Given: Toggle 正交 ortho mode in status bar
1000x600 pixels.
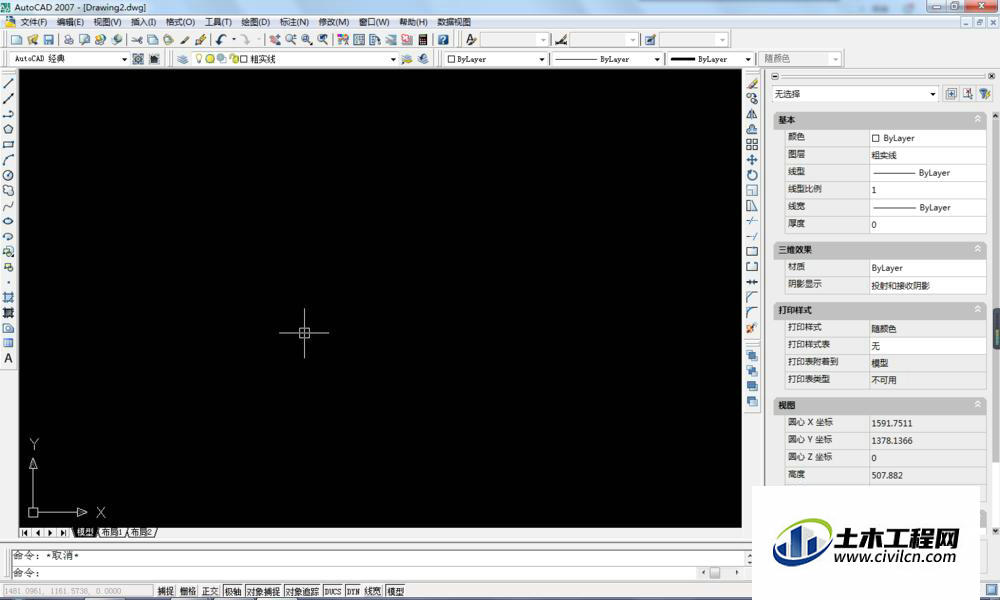Looking at the screenshot, I should click(x=210, y=591).
